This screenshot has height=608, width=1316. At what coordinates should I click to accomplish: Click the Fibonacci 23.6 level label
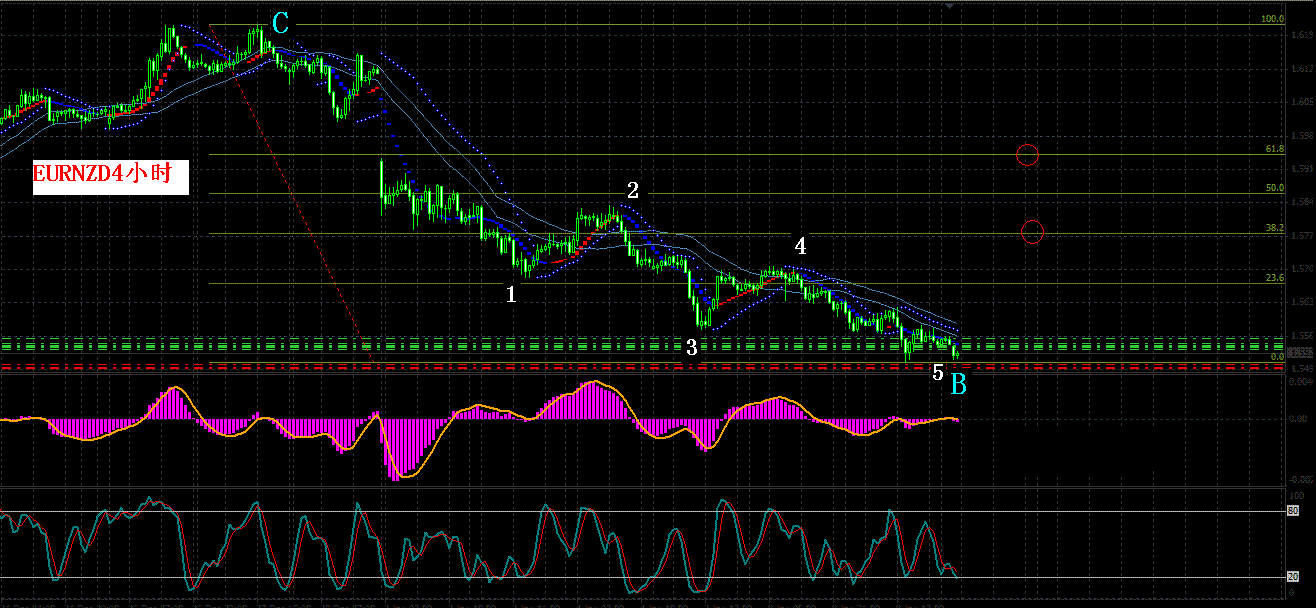coord(1274,278)
